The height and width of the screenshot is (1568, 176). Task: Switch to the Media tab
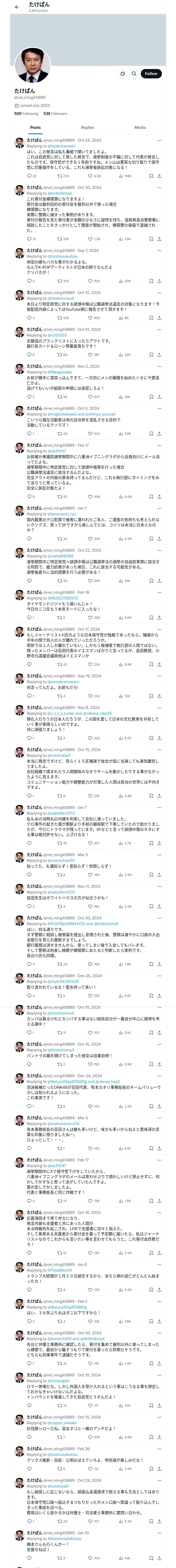(x=140, y=128)
